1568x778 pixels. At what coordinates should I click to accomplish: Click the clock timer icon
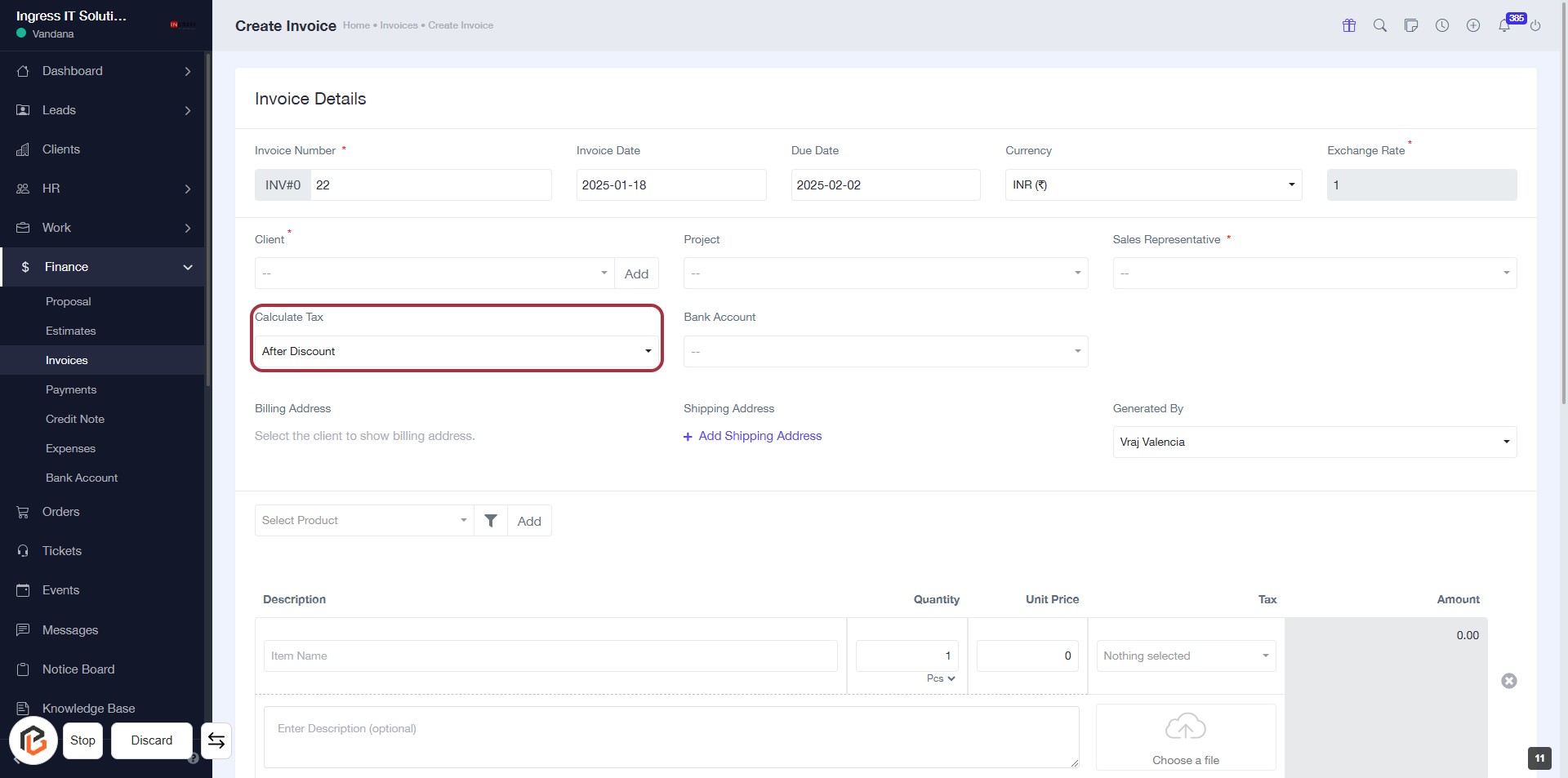[x=1442, y=25]
